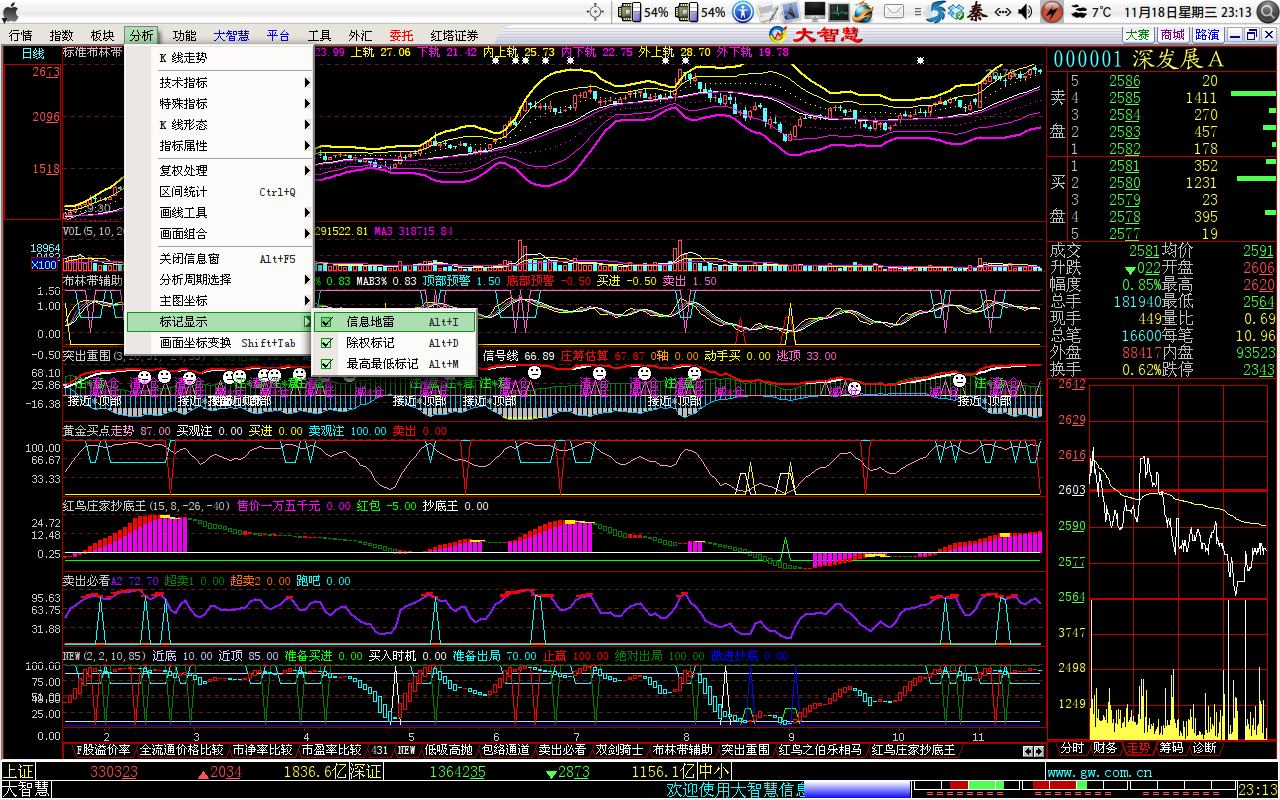This screenshot has width=1280, height=800.
Task: Toggle the 最高最低标记 checkbox
Action: coord(326,364)
